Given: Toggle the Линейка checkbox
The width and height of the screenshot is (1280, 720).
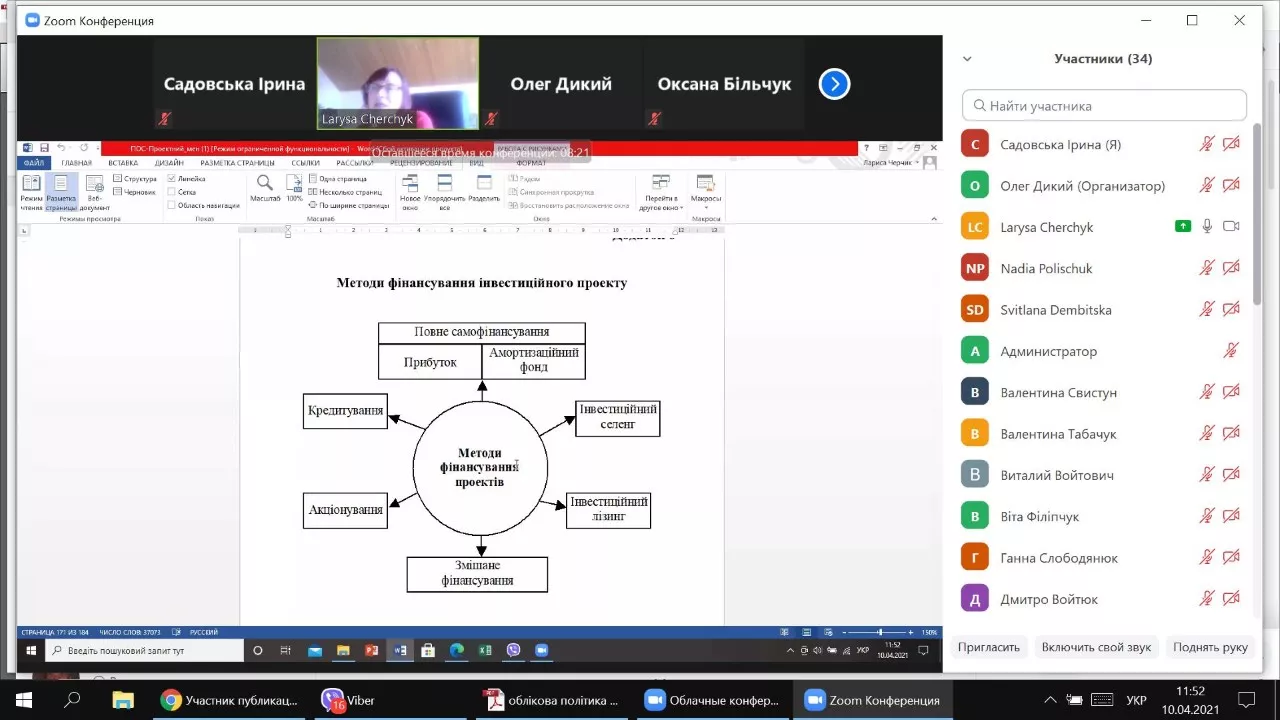Looking at the screenshot, I should coord(172,179).
